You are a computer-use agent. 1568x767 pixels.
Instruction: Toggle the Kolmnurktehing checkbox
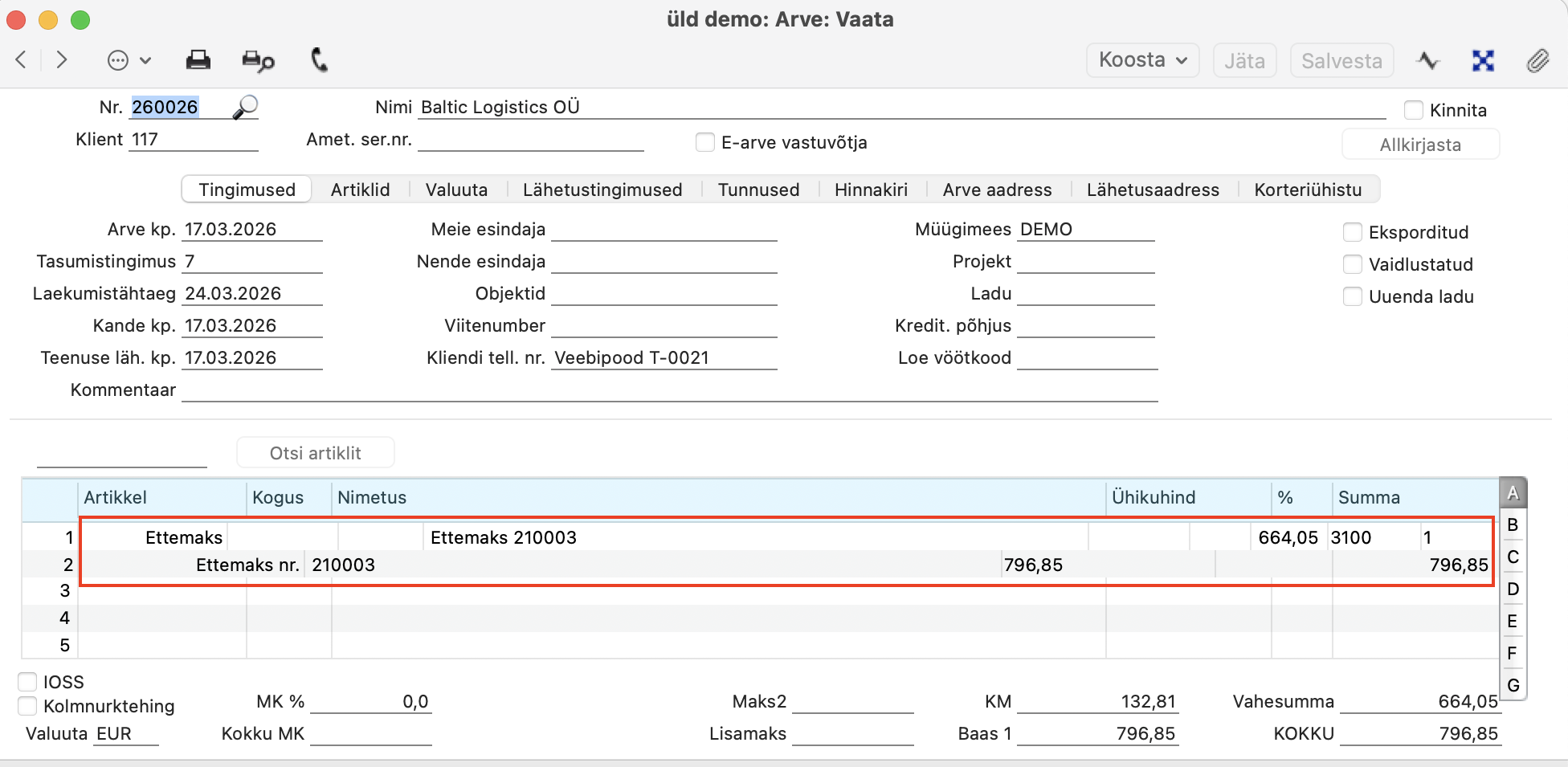pyautogui.click(x=27, y=706)
